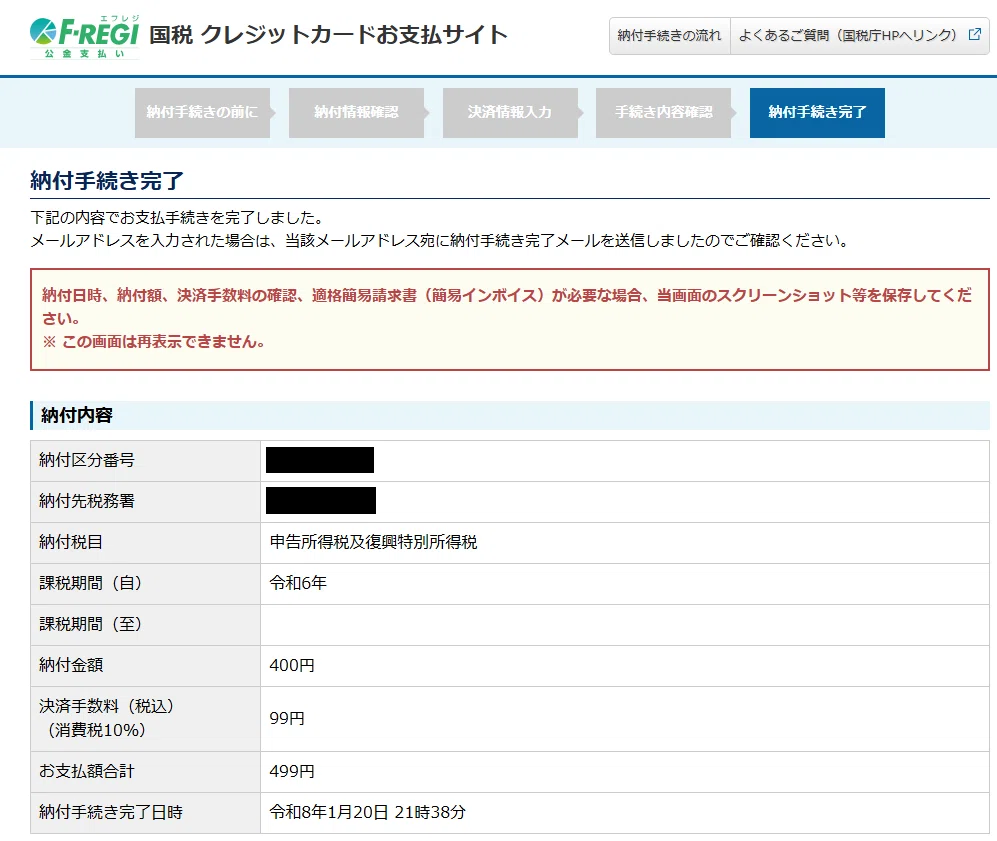Click the 499円 total value
Screen dimensions: 997x841
pyautogui.click(x=292, y=771)
